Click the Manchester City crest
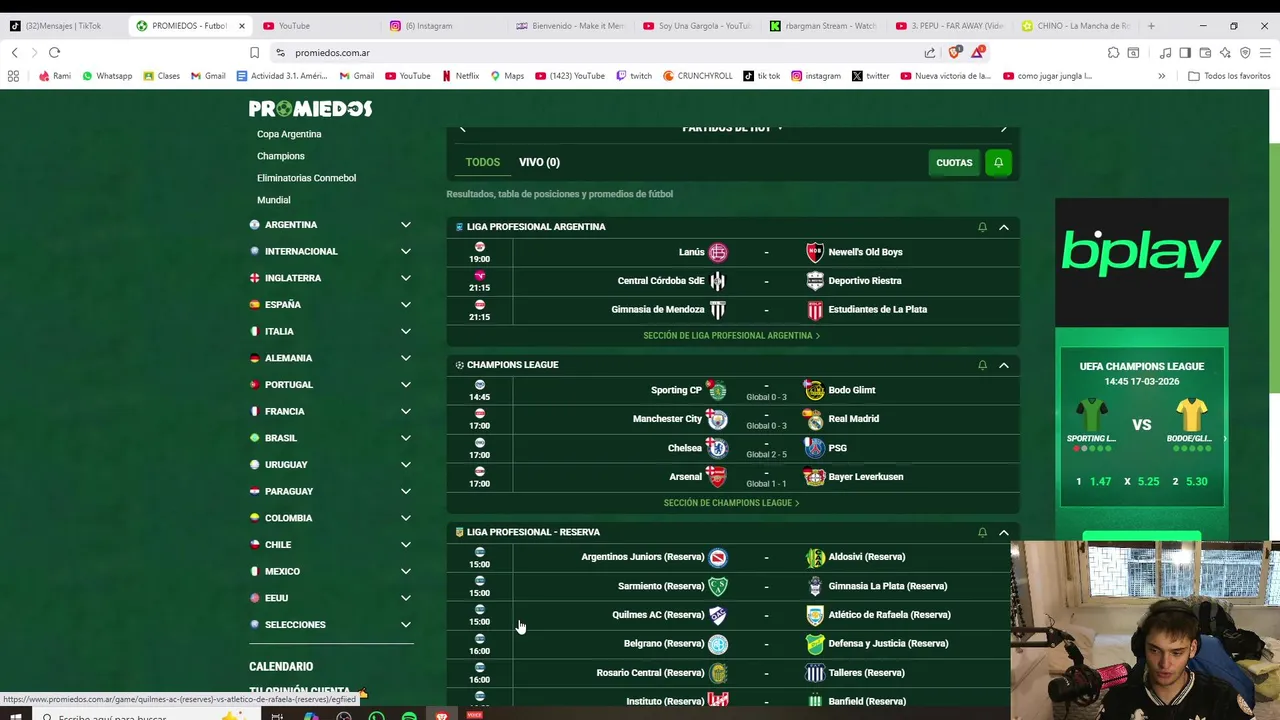This screenshot has height=720, width=1280. click(717, 419)
